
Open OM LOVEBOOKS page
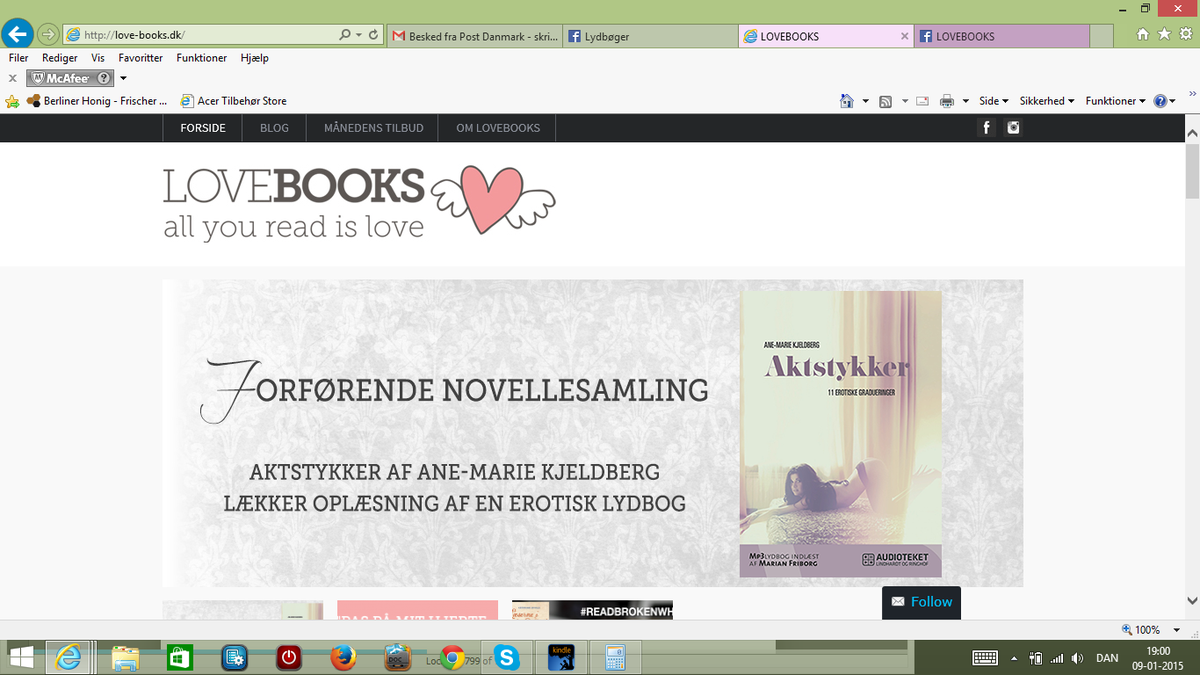pos(498,128)
